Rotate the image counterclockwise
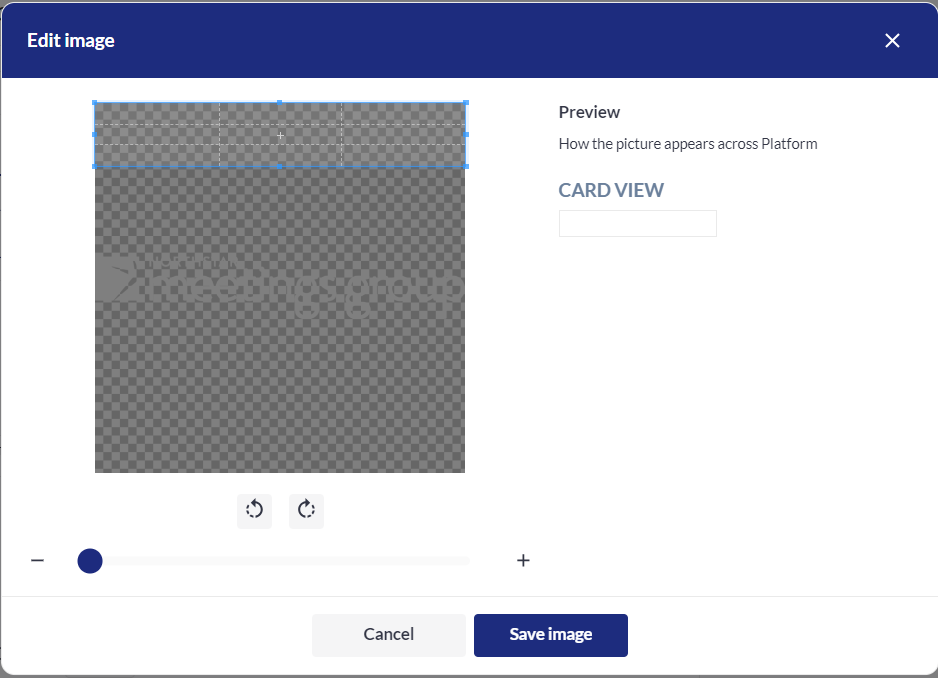This screenshot has height=678, width=938. (x=254, y=510)
